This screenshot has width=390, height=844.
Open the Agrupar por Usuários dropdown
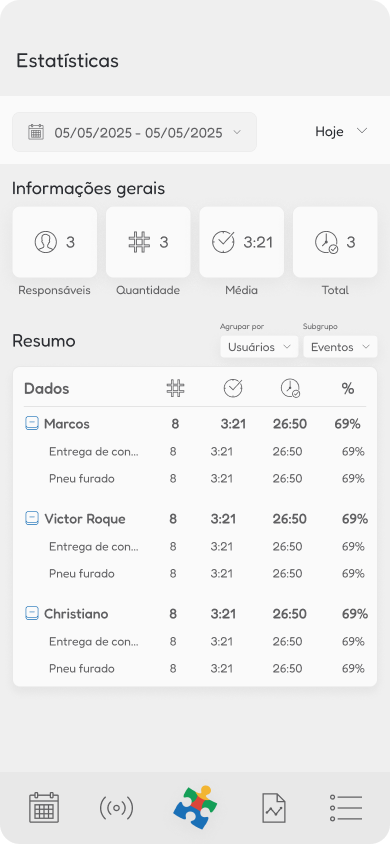tap(259, 347)
